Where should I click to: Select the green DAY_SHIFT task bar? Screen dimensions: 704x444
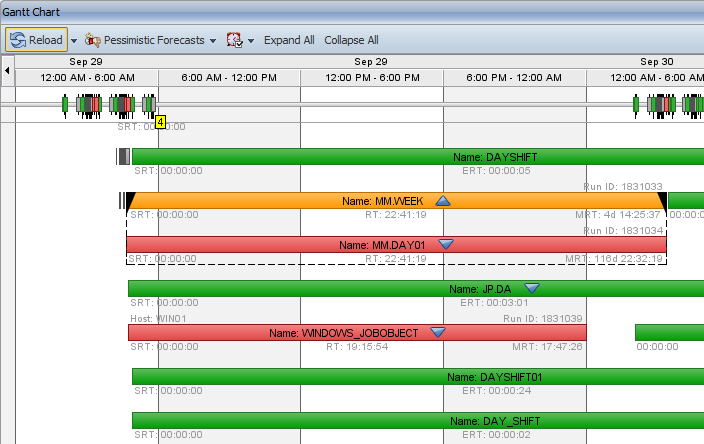[418, 421]
